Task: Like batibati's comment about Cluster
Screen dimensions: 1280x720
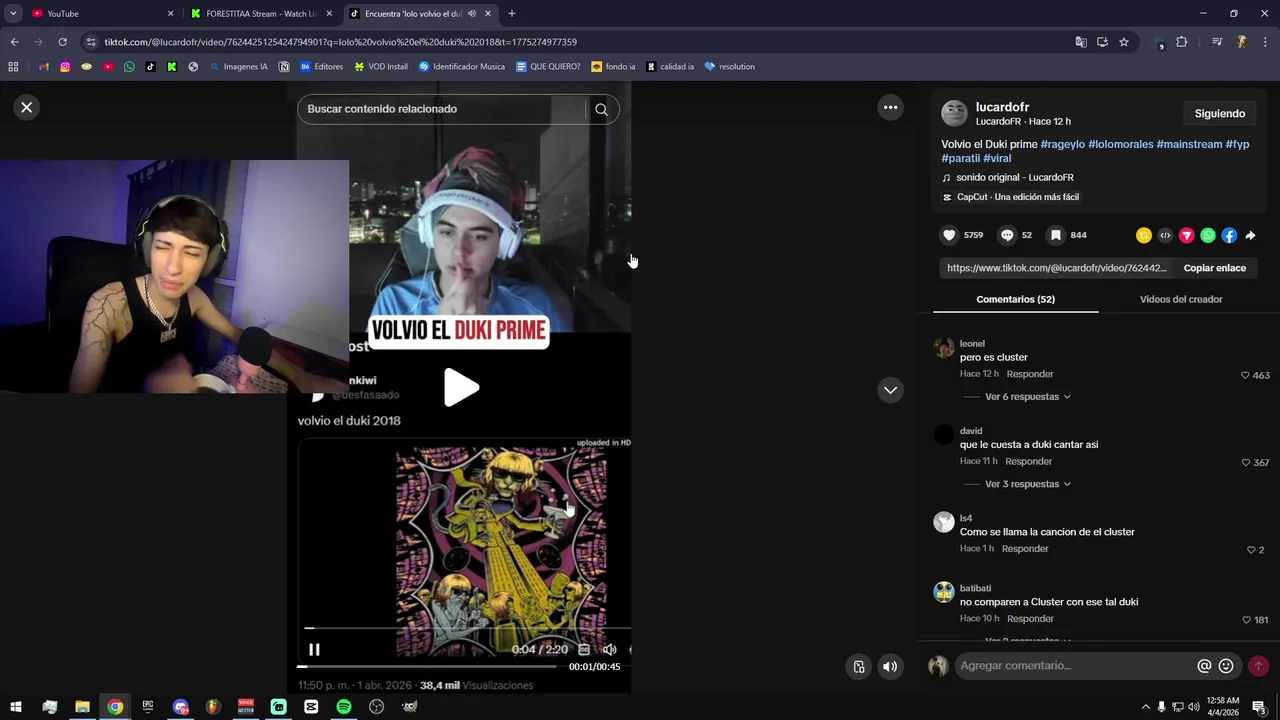Action: click(1246, 620)
